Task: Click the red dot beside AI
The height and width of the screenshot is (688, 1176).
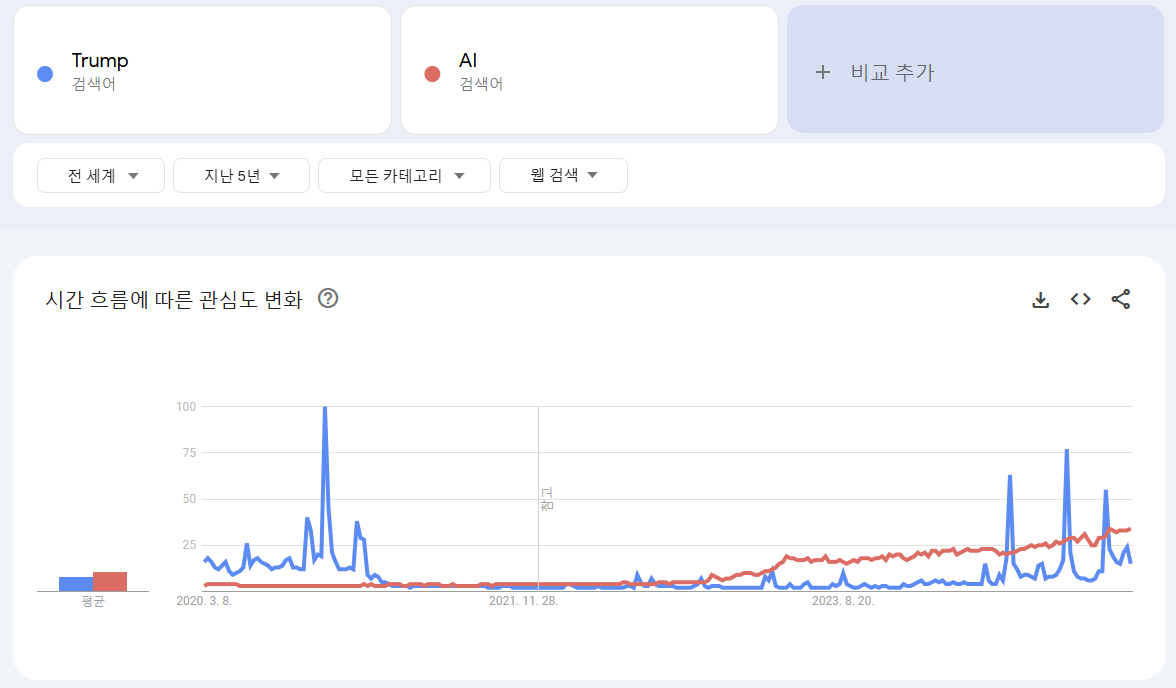Action: 432,73
